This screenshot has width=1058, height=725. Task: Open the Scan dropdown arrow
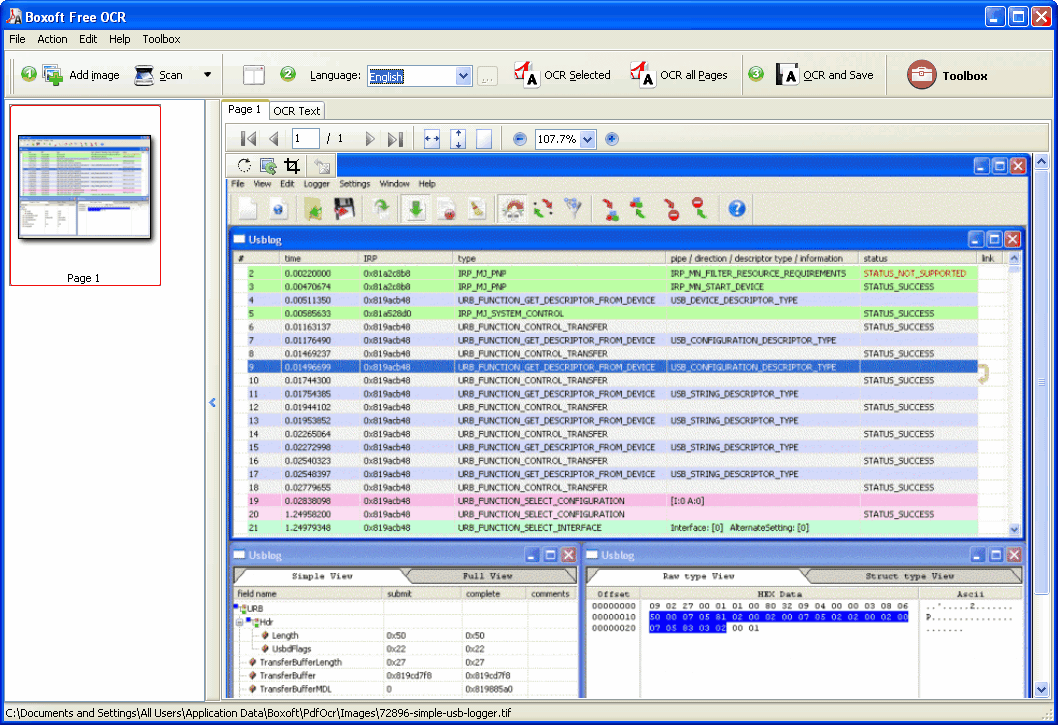207,74
